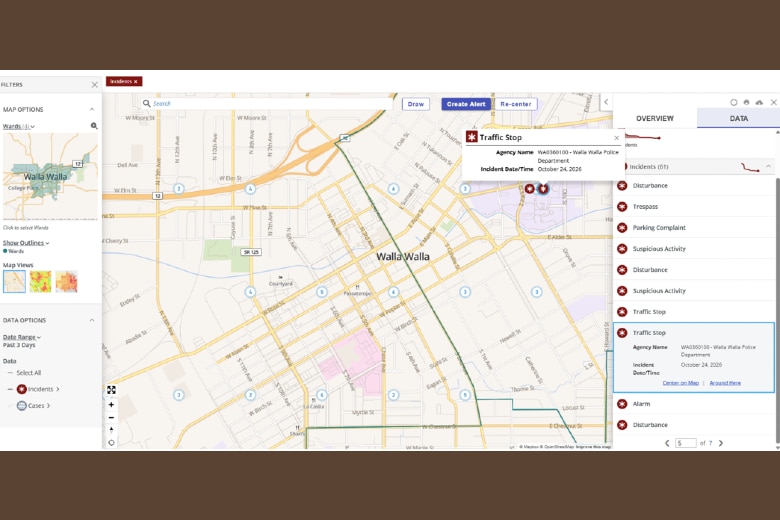Viewport: 780px width, 520px height.
Task: Switch to the OVERVIEW tab
Action: (655, 118)
